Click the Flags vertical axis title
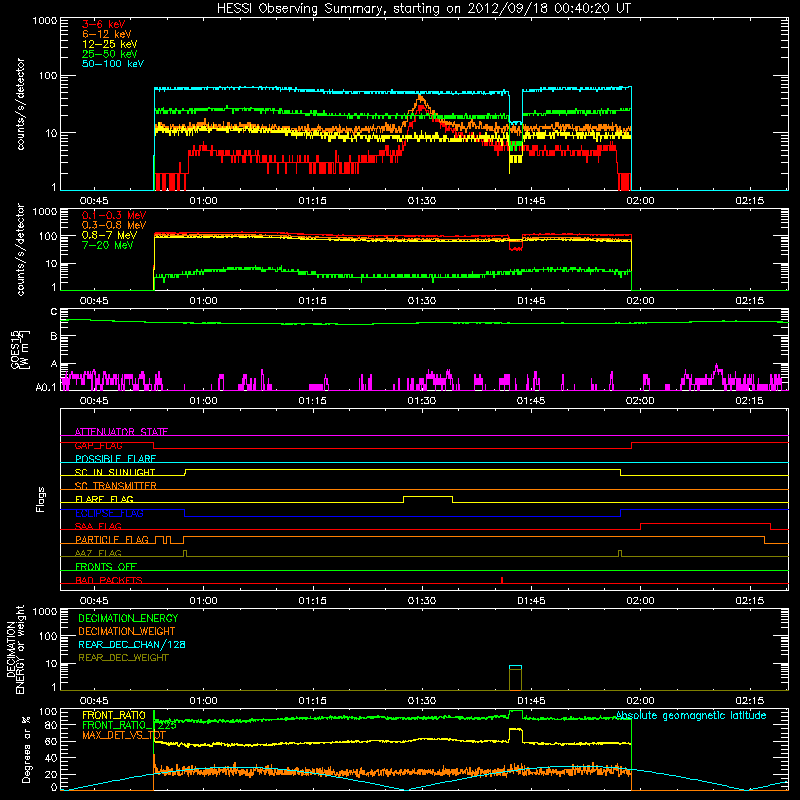This screenshot has height=800, width=800. (x=41, y=499)
